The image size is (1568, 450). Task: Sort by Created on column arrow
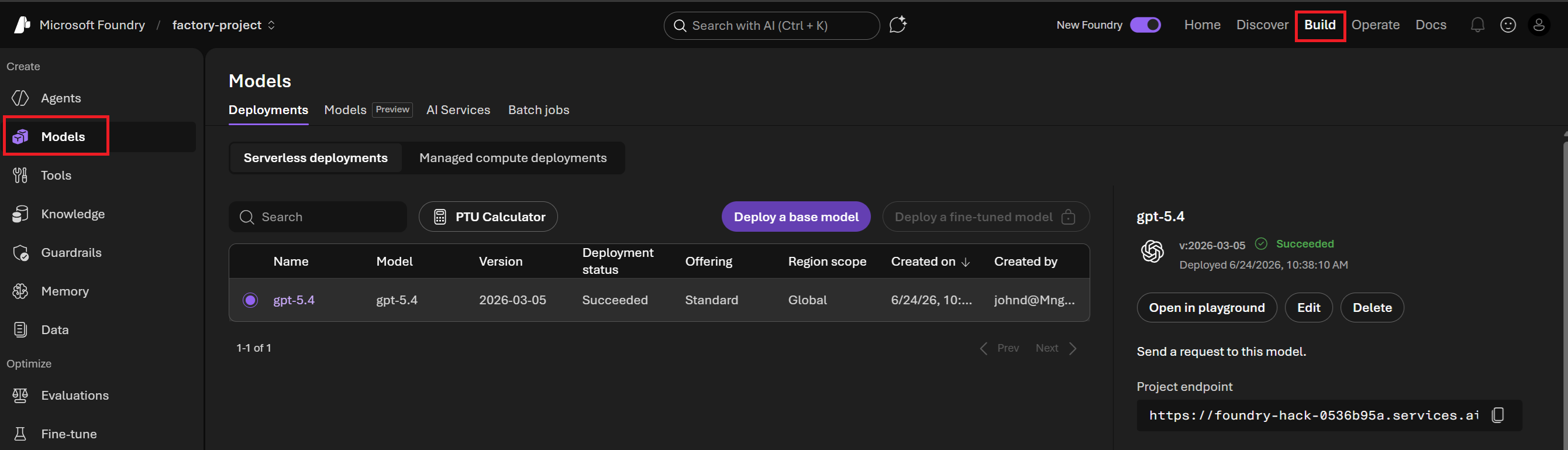pos(966,262)
